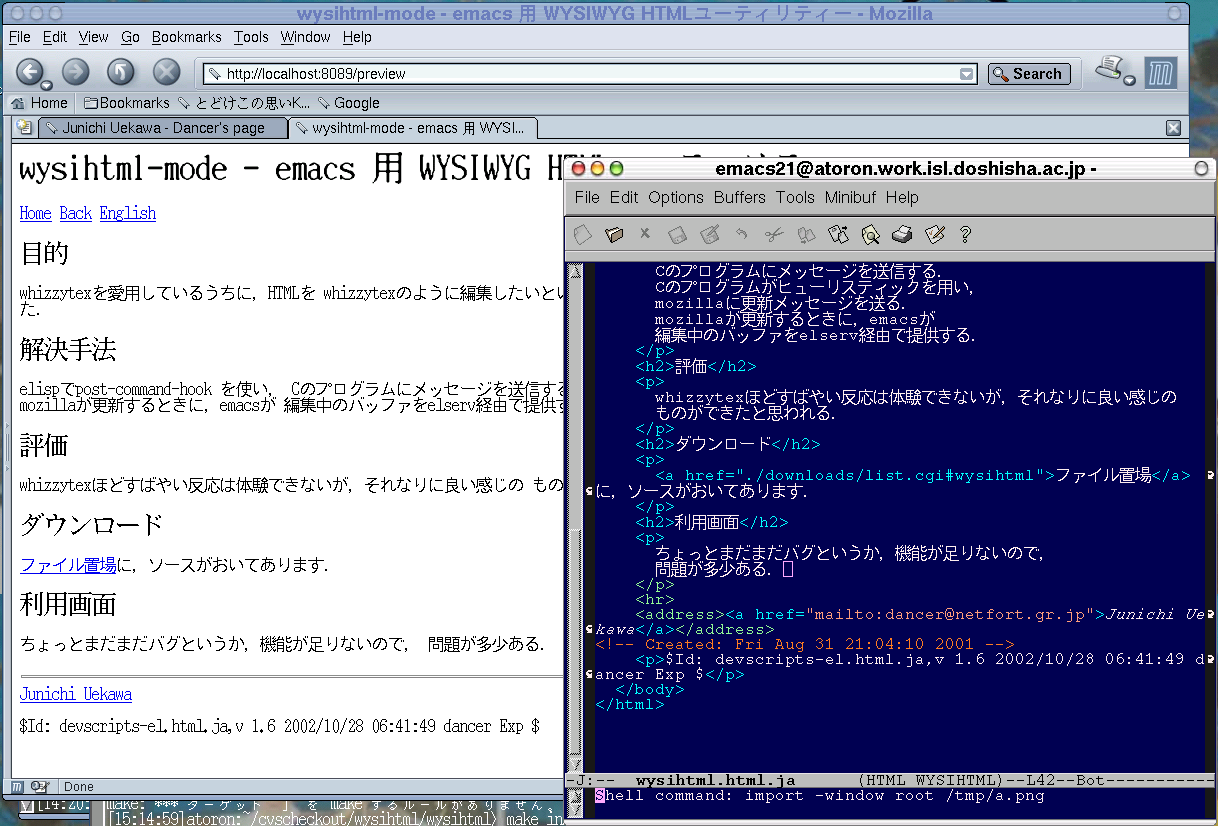
Task: Open the ファイル置場 link
Action: 68,565
